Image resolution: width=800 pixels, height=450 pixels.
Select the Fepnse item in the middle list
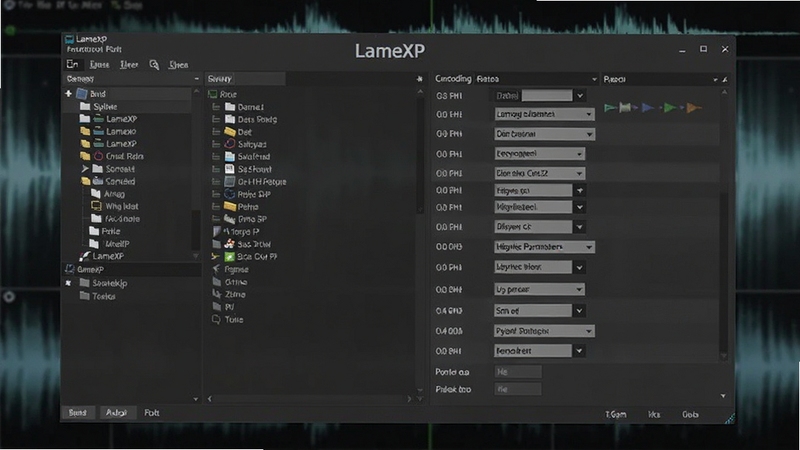point(230,269)
